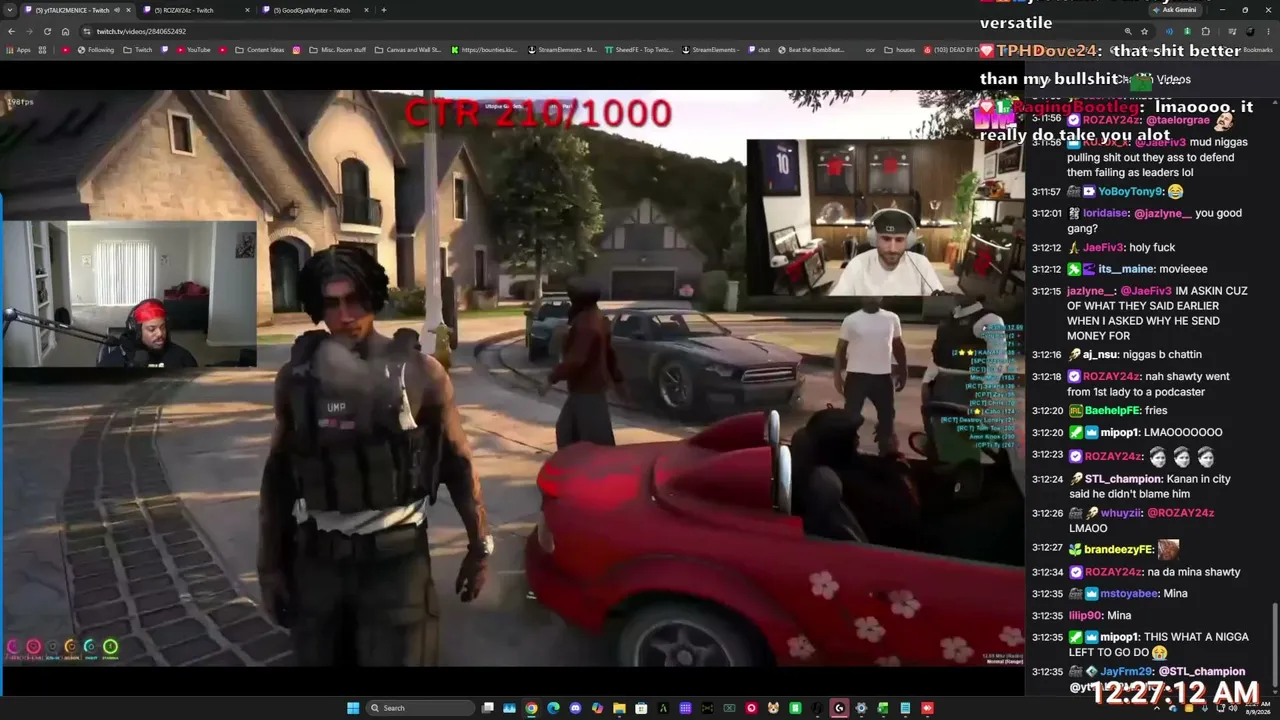
Task: Open the brandeezyFE username in chat
Action: click(1118, 549)
